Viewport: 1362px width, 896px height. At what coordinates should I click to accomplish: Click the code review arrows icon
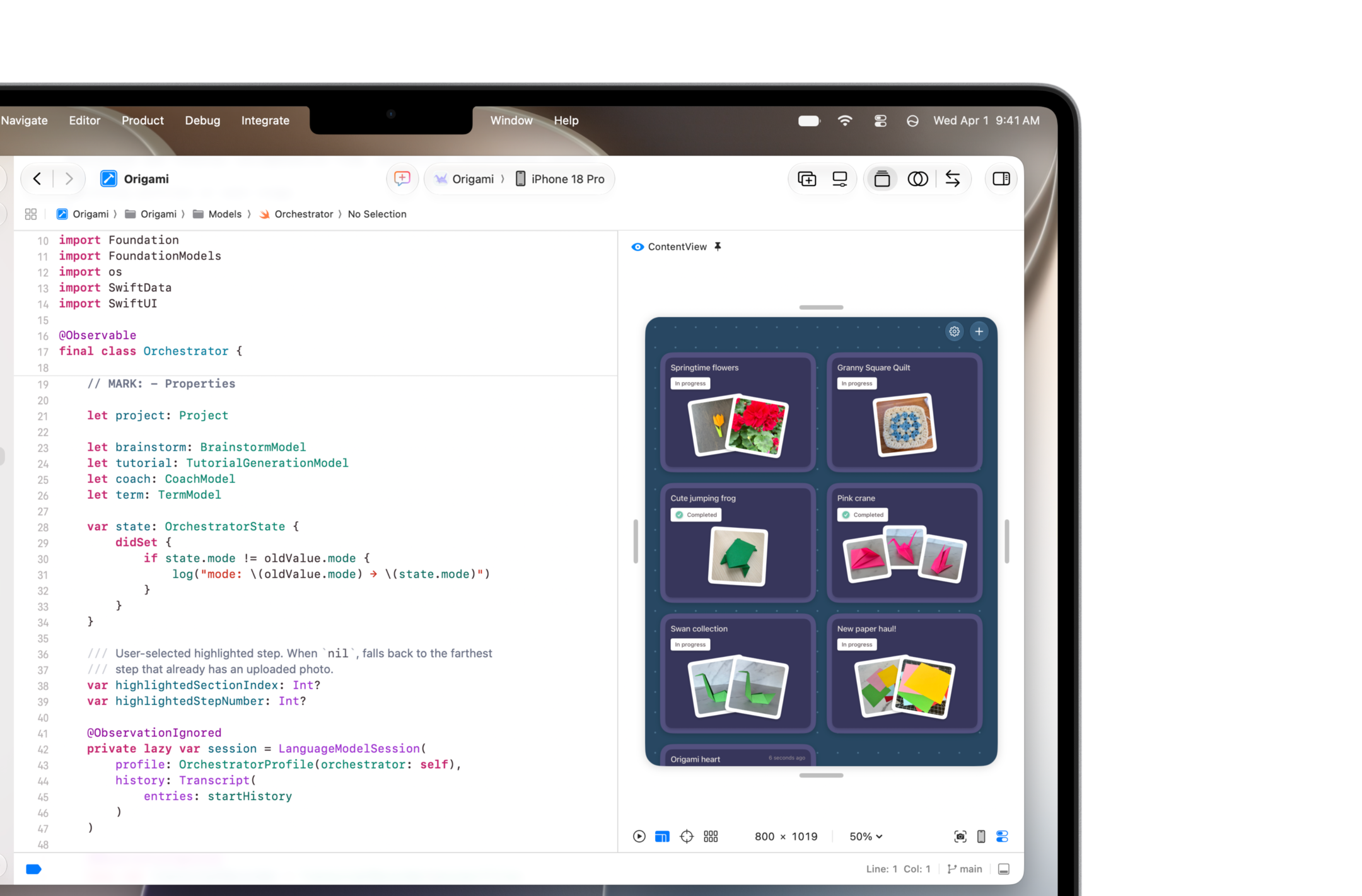coord(953,179)
